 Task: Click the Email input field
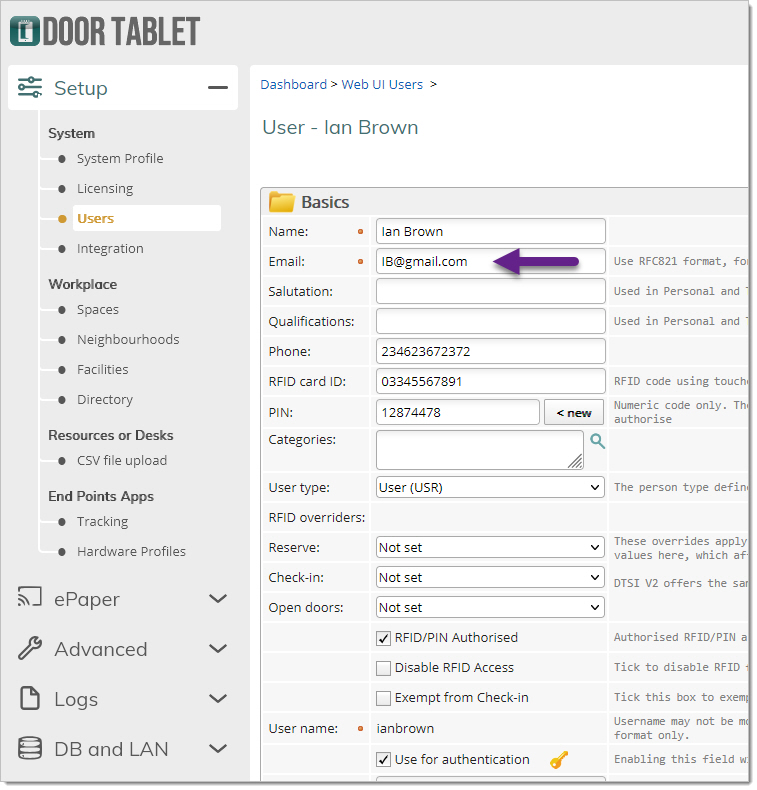[490, 262]
